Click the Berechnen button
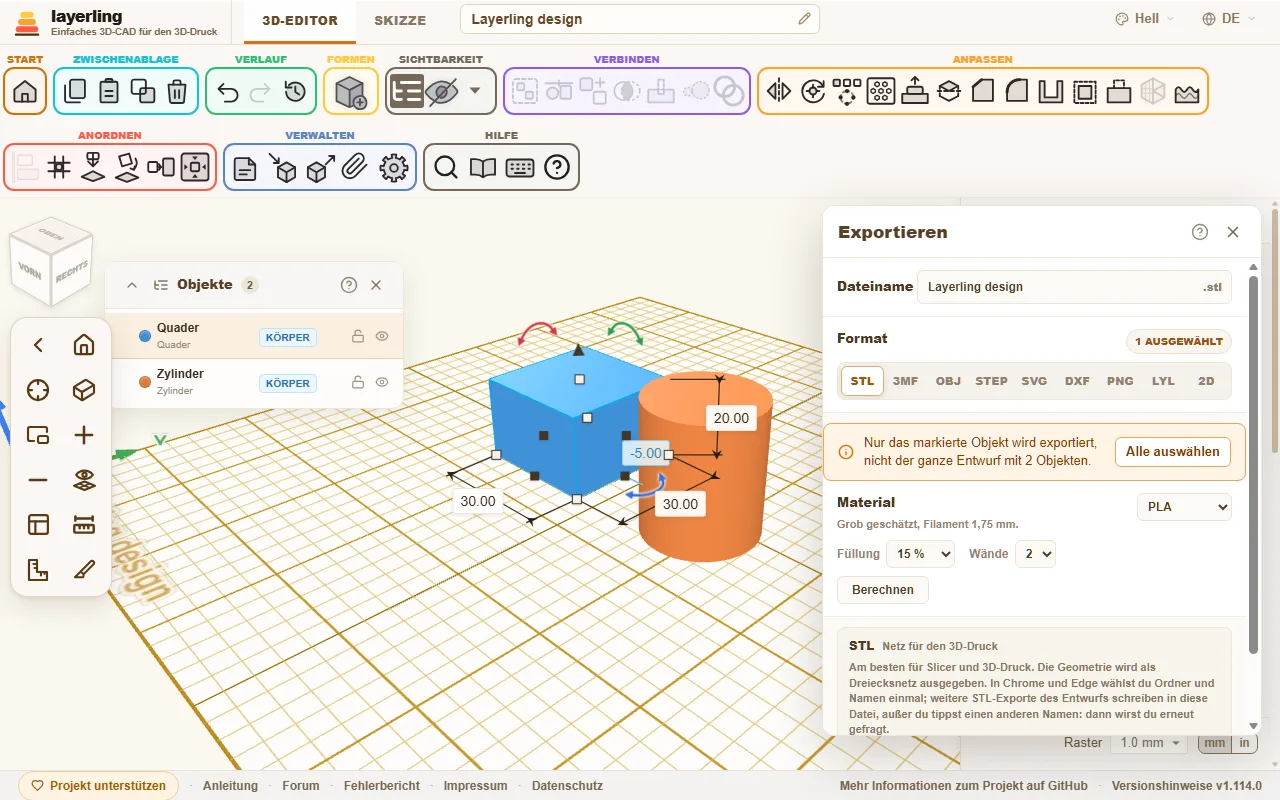1280x800 pixels. [x=883, y=590]
